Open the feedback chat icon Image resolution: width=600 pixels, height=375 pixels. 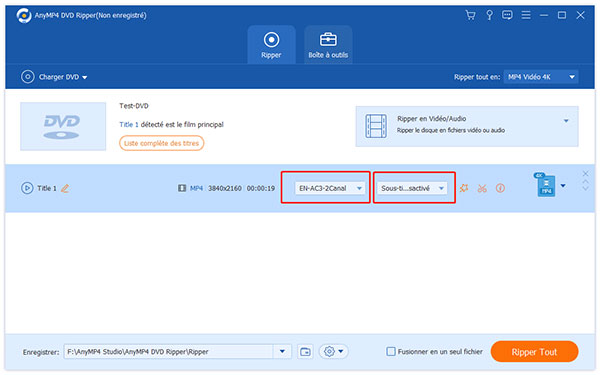507,15
